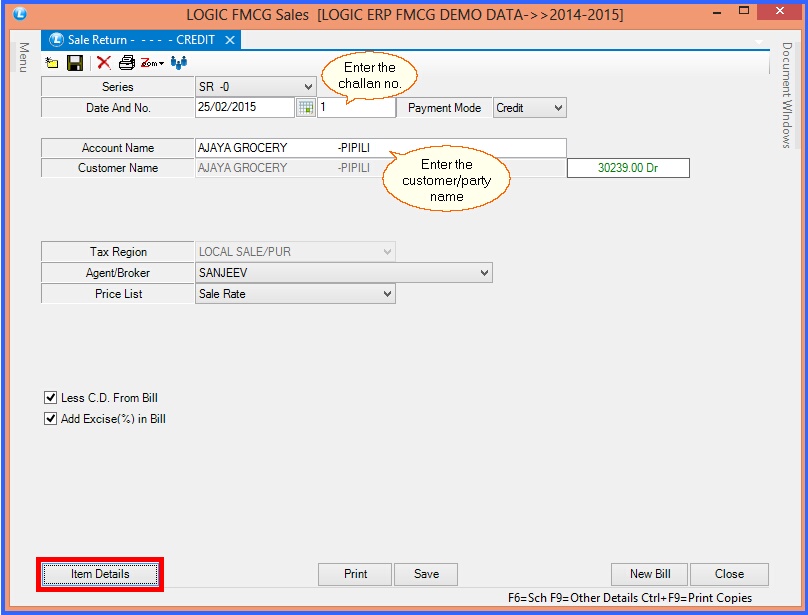Click the blue people icon in toolbar
This screenshot has width=808, height=615.
pos(179,63)
